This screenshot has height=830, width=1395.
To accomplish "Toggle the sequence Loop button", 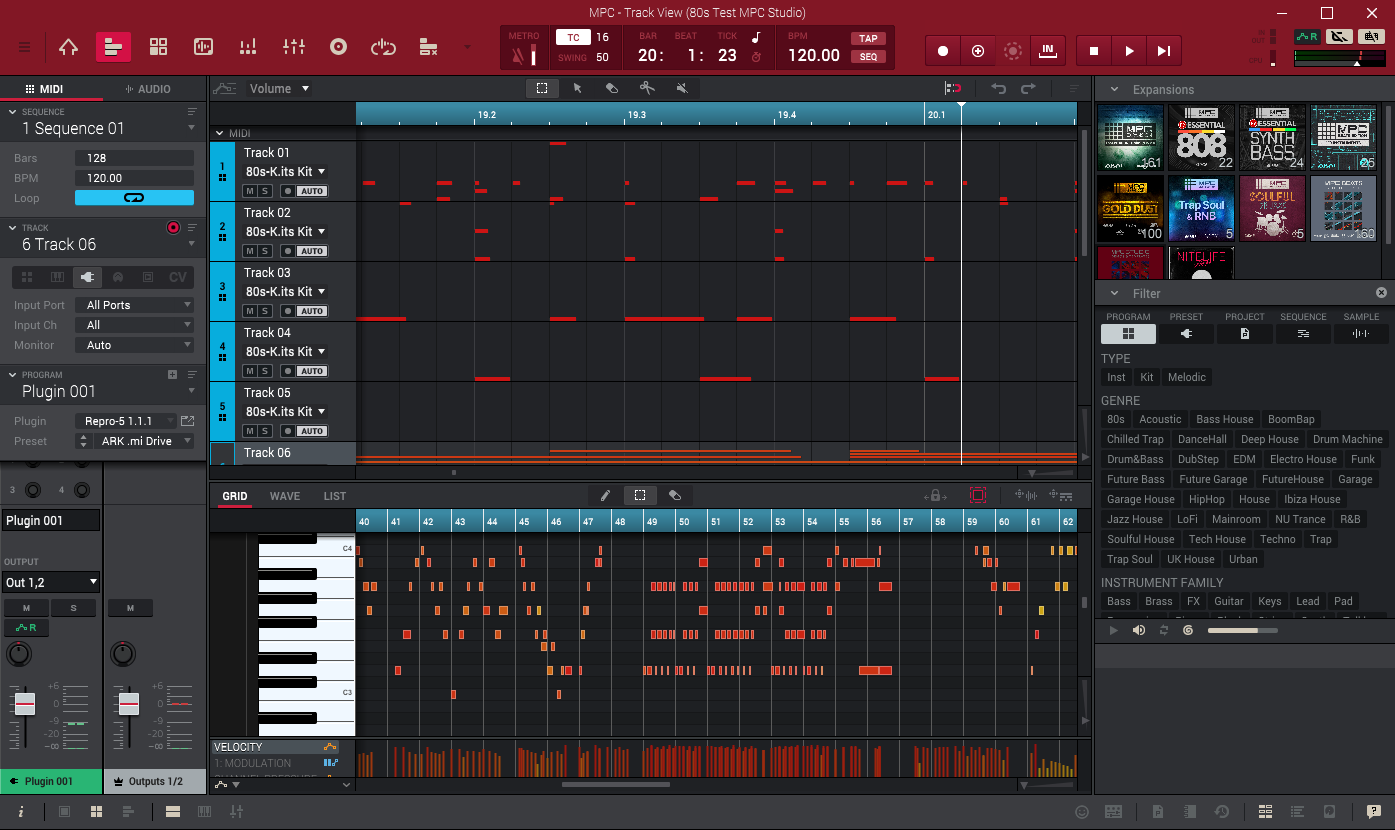I will pyautogui.click(x=134, y=198).
